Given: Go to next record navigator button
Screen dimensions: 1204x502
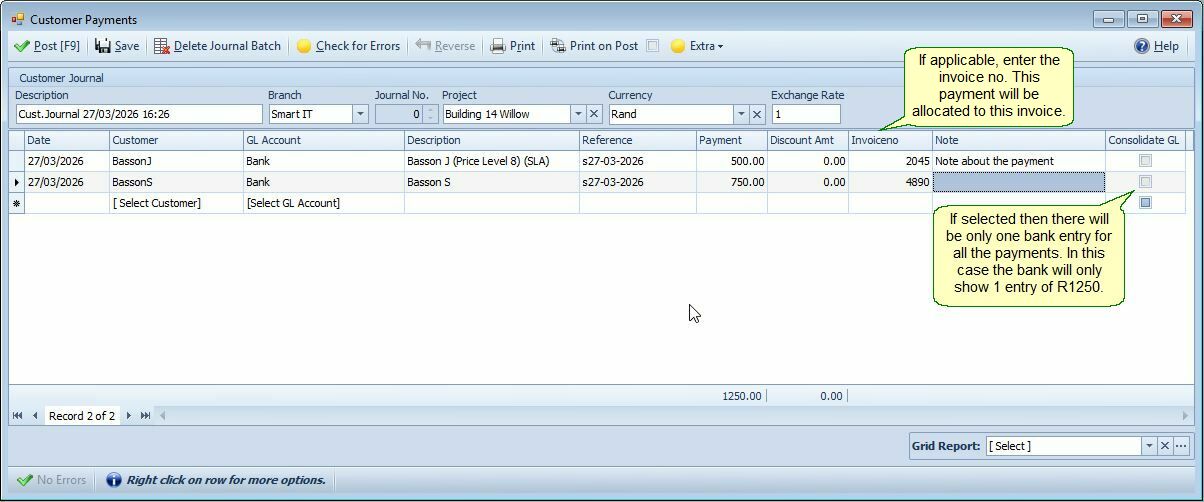Looking at the screenshot, I should pyautogui.click(x=128, y=415).
